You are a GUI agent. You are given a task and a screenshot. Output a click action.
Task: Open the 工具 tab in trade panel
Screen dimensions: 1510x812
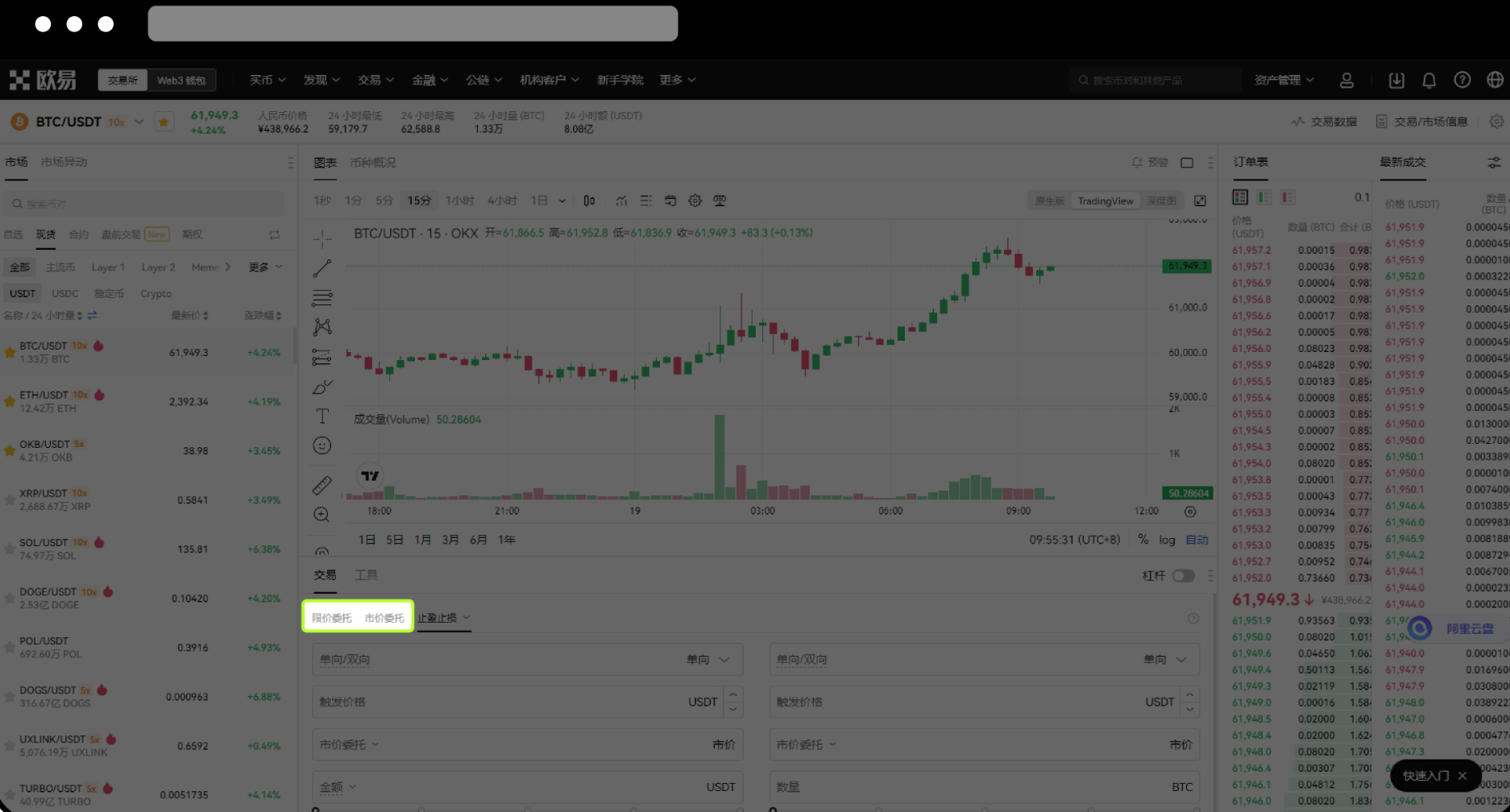click(x=366, y=575)
